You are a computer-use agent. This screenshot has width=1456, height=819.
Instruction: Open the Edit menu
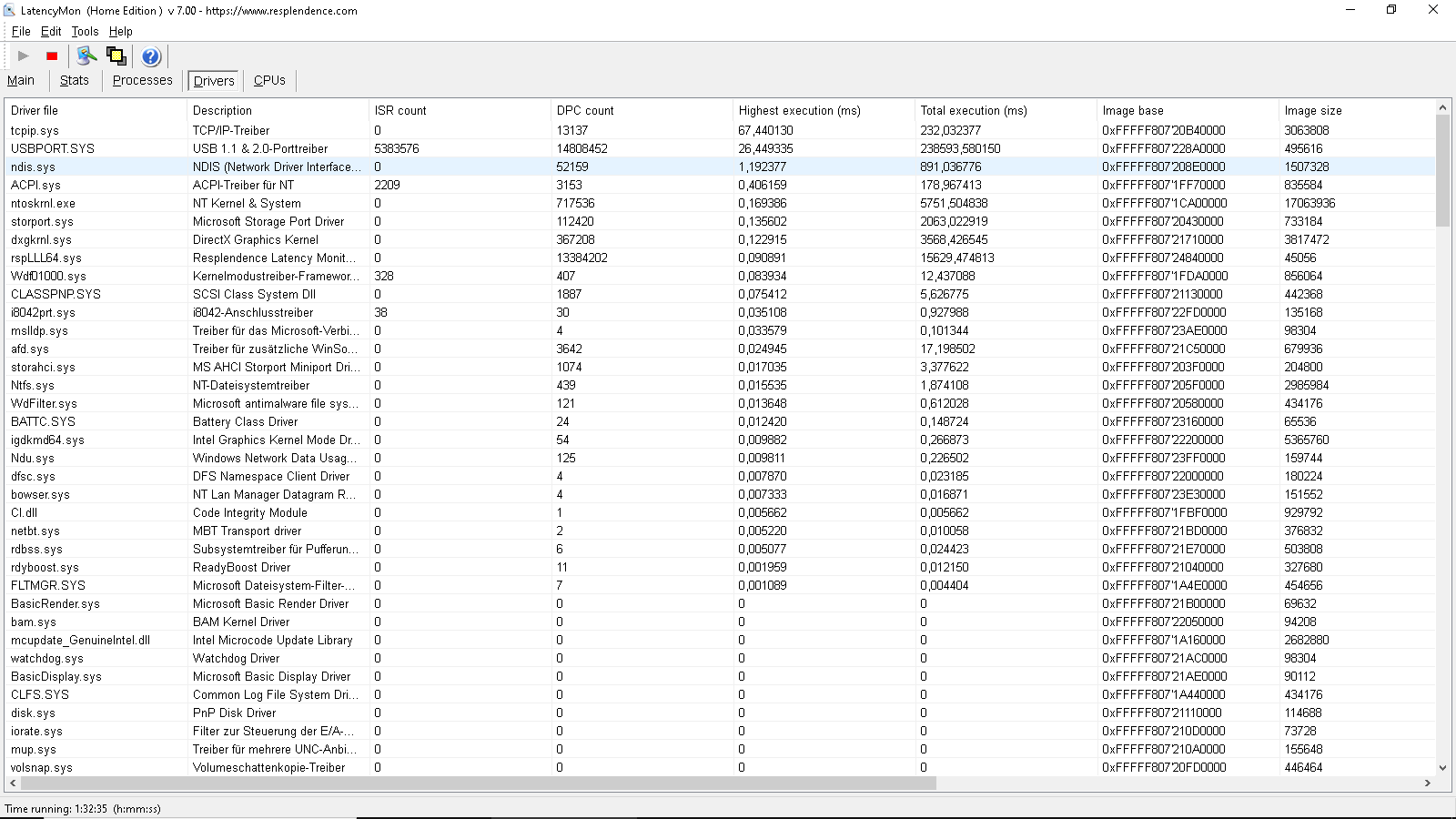(x=51, y=31)
